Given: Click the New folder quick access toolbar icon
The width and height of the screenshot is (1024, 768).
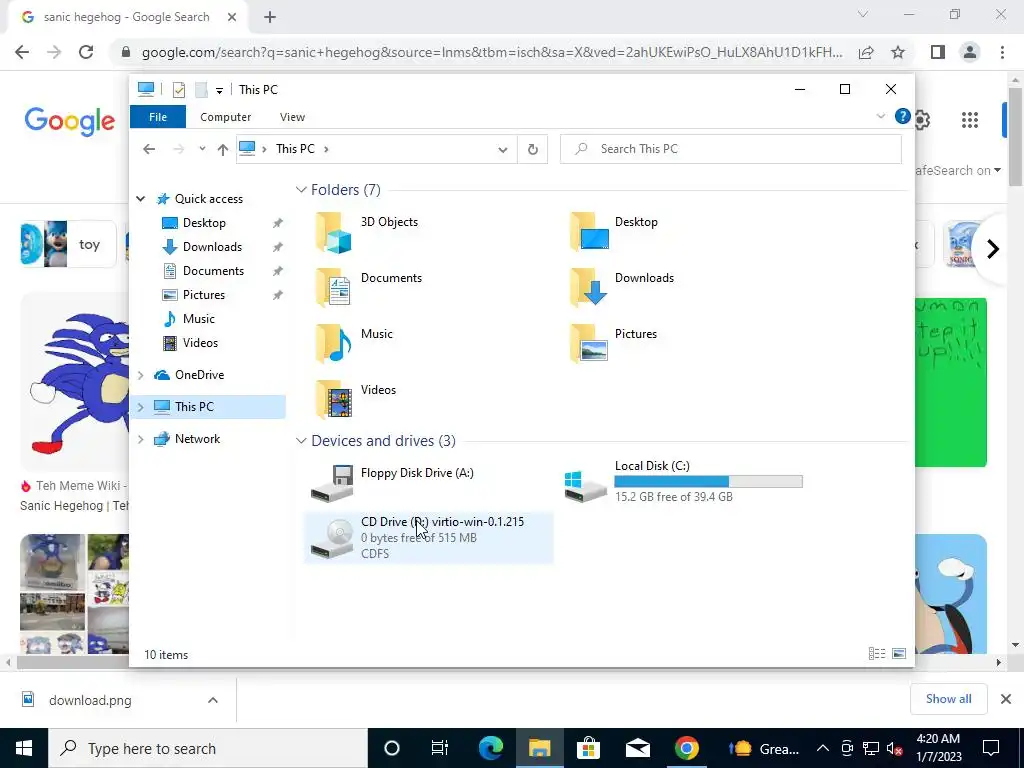Looking at the screenshot, I should pyautogui.click(x=201, y=89).
